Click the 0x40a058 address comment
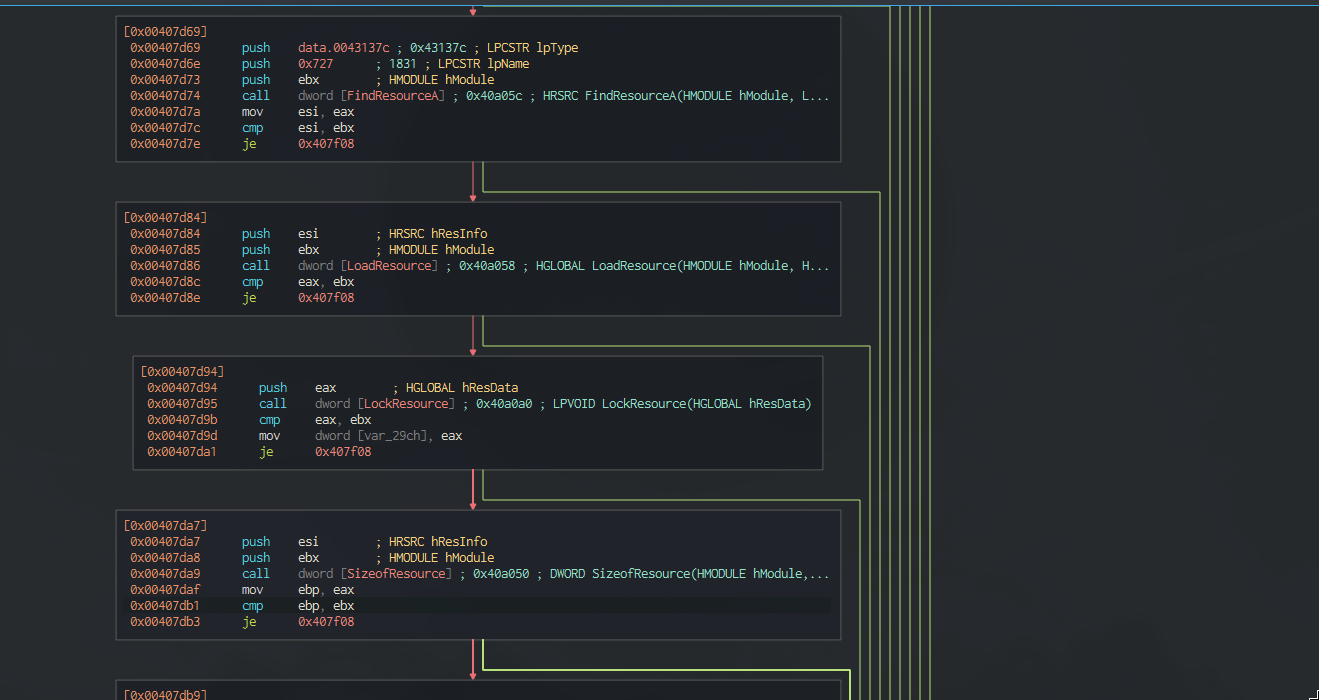 [x=488, y=266]
